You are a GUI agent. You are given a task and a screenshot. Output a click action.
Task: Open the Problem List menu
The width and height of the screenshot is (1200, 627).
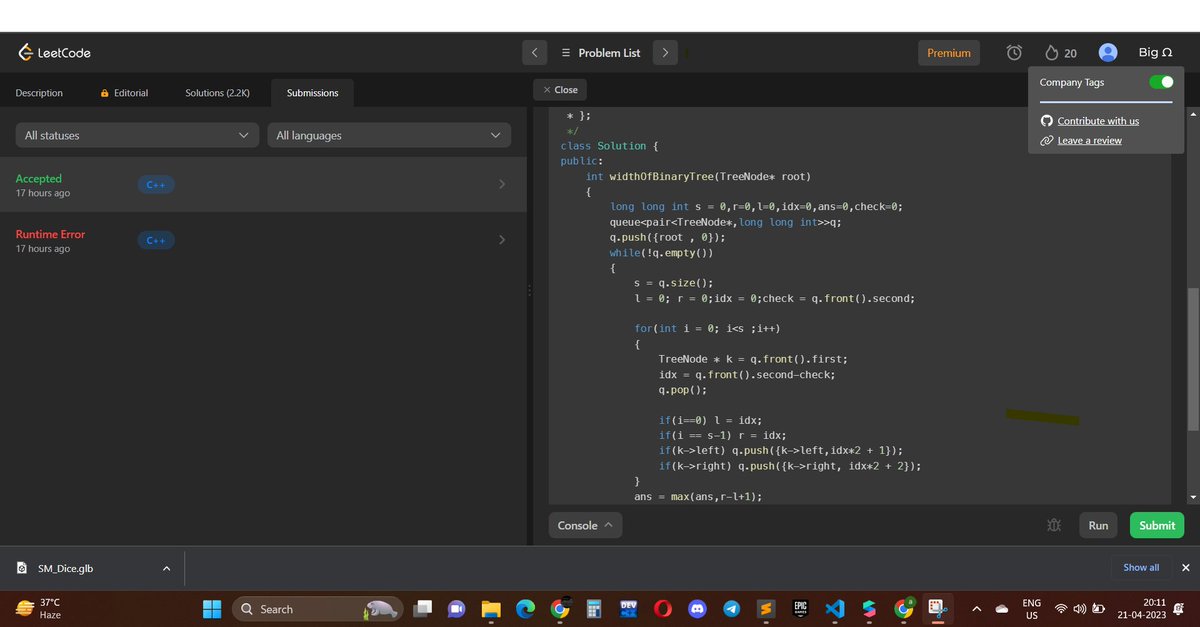coord(600,53)
